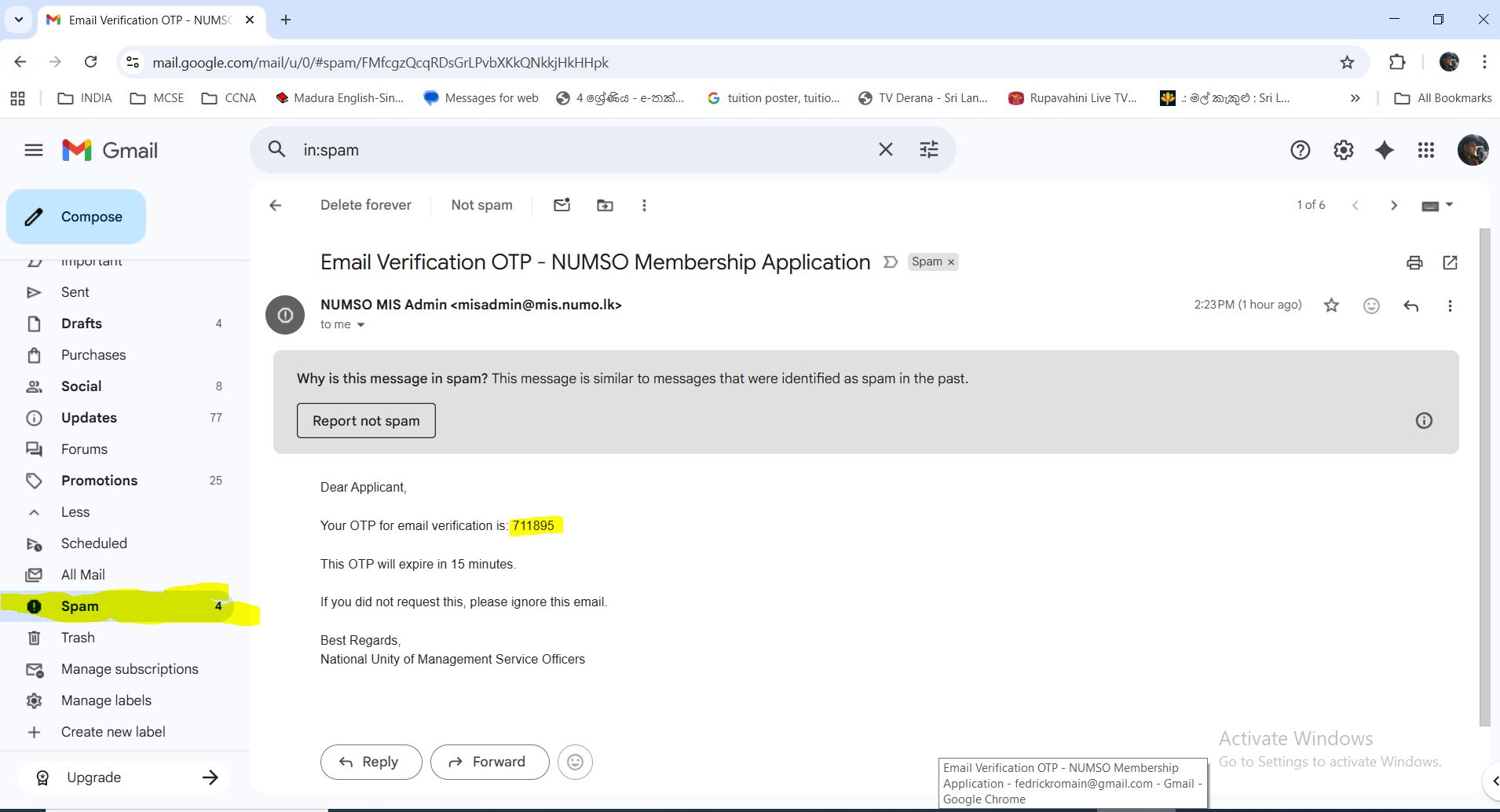1500x812 pixels.
Task: Open the Gmail main navigation menu
Action: tap(34, 149)
